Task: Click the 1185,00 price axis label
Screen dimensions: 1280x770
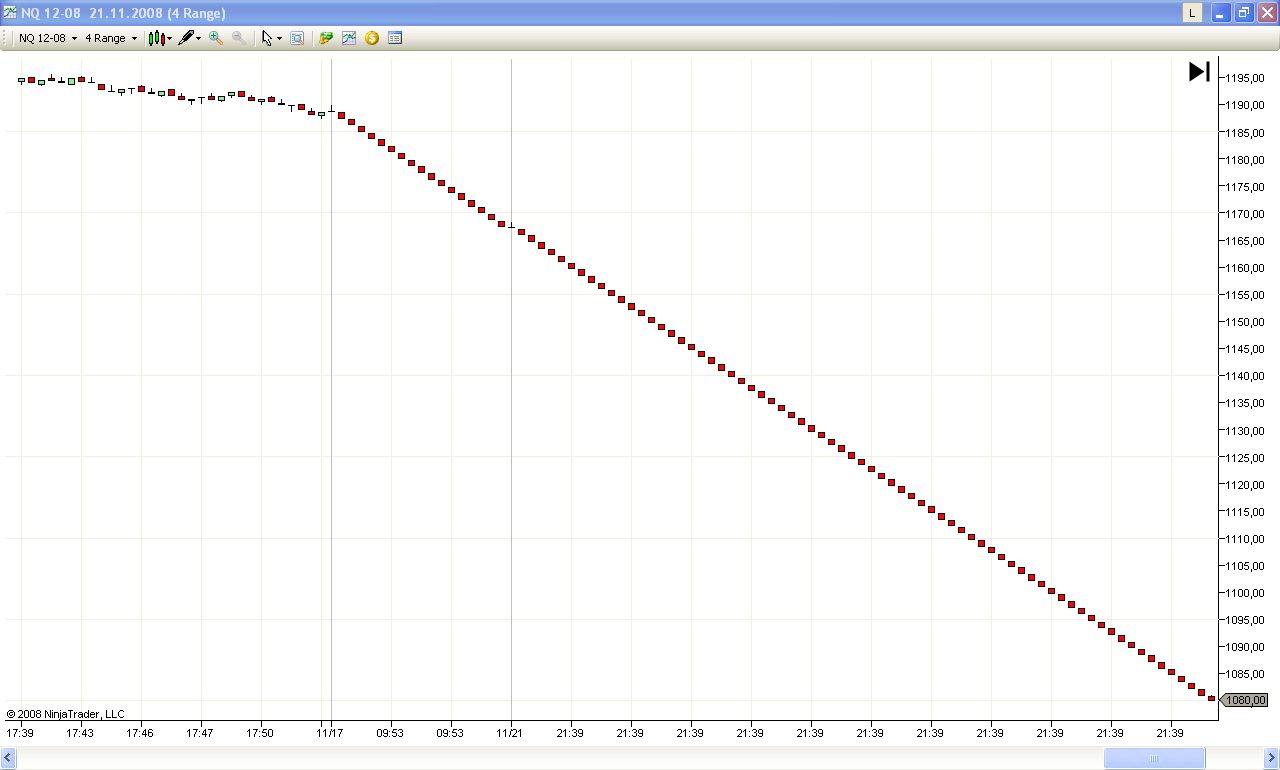Action: [1246, 132]
